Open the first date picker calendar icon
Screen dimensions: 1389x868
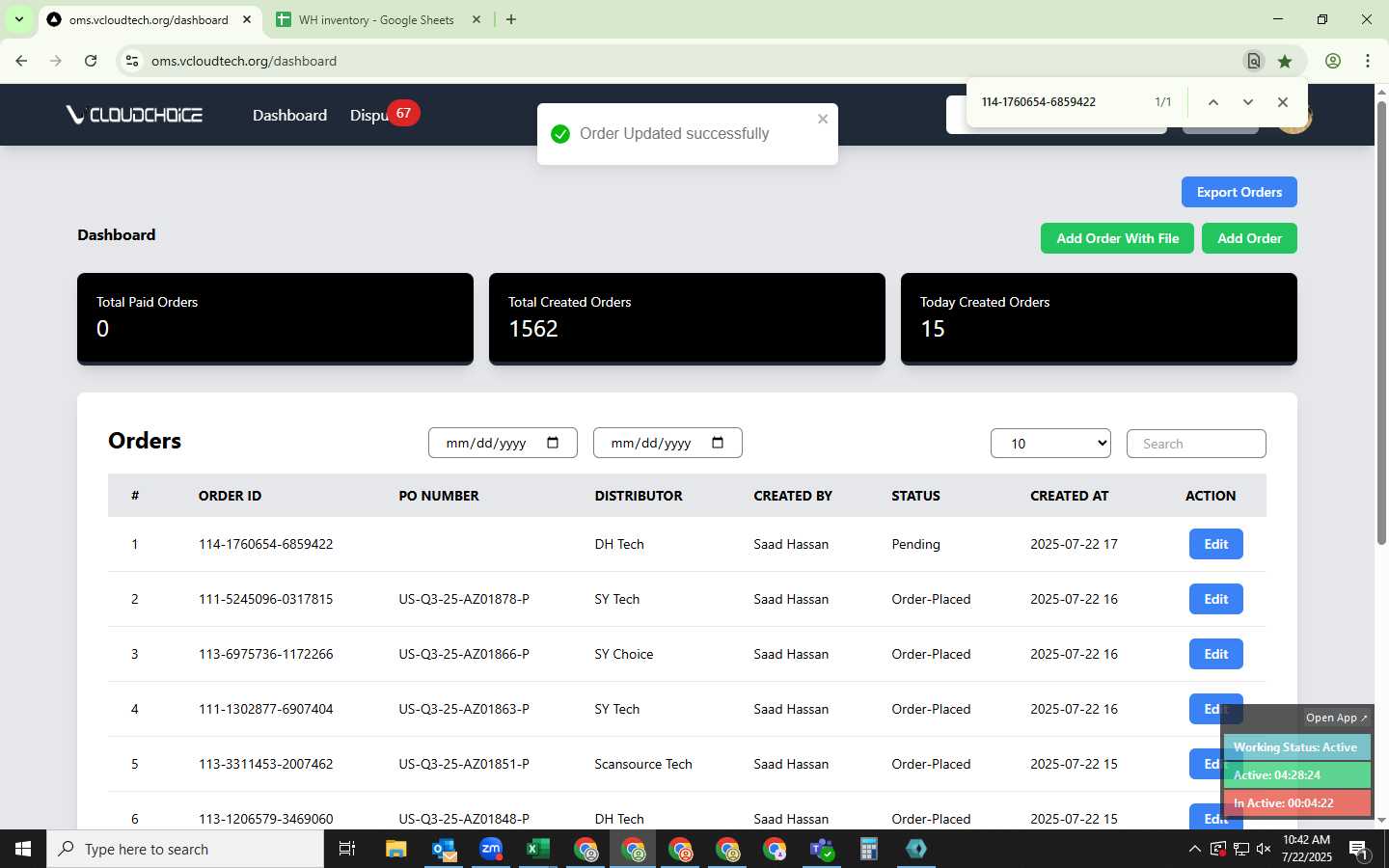pos(553,443)
